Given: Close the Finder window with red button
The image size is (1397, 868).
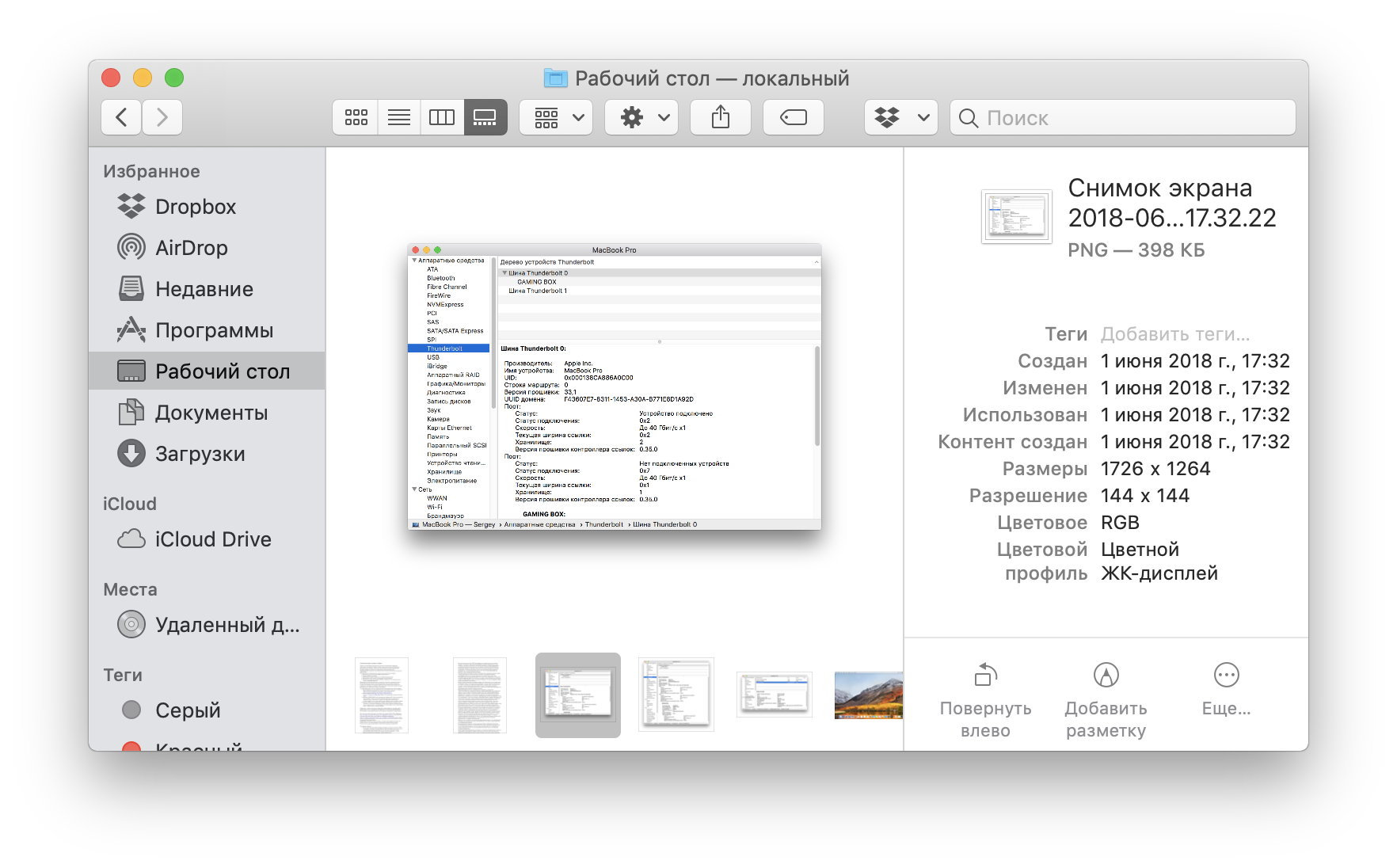Looking at the screenshot, I should 111,78.
